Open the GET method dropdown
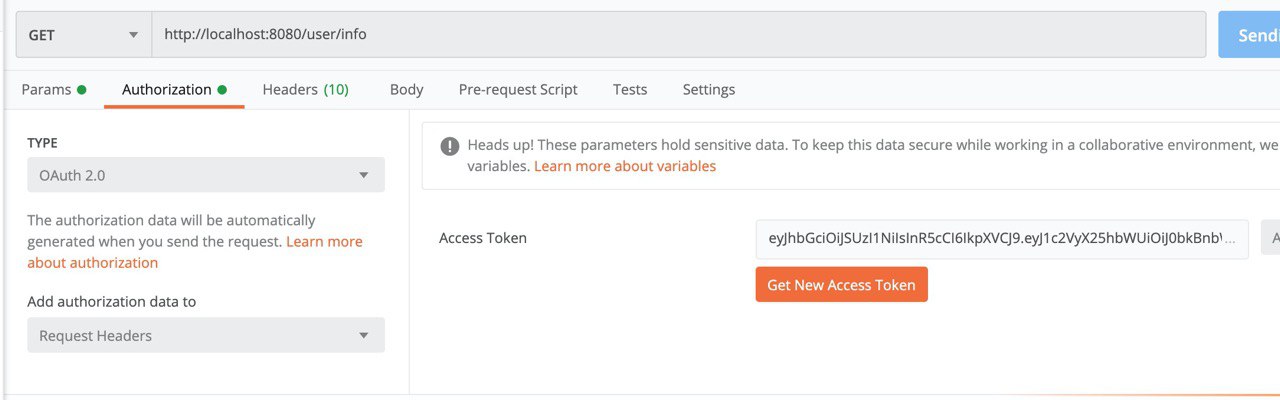This screenshot has height=400, width=1280. tap(83, 35)
